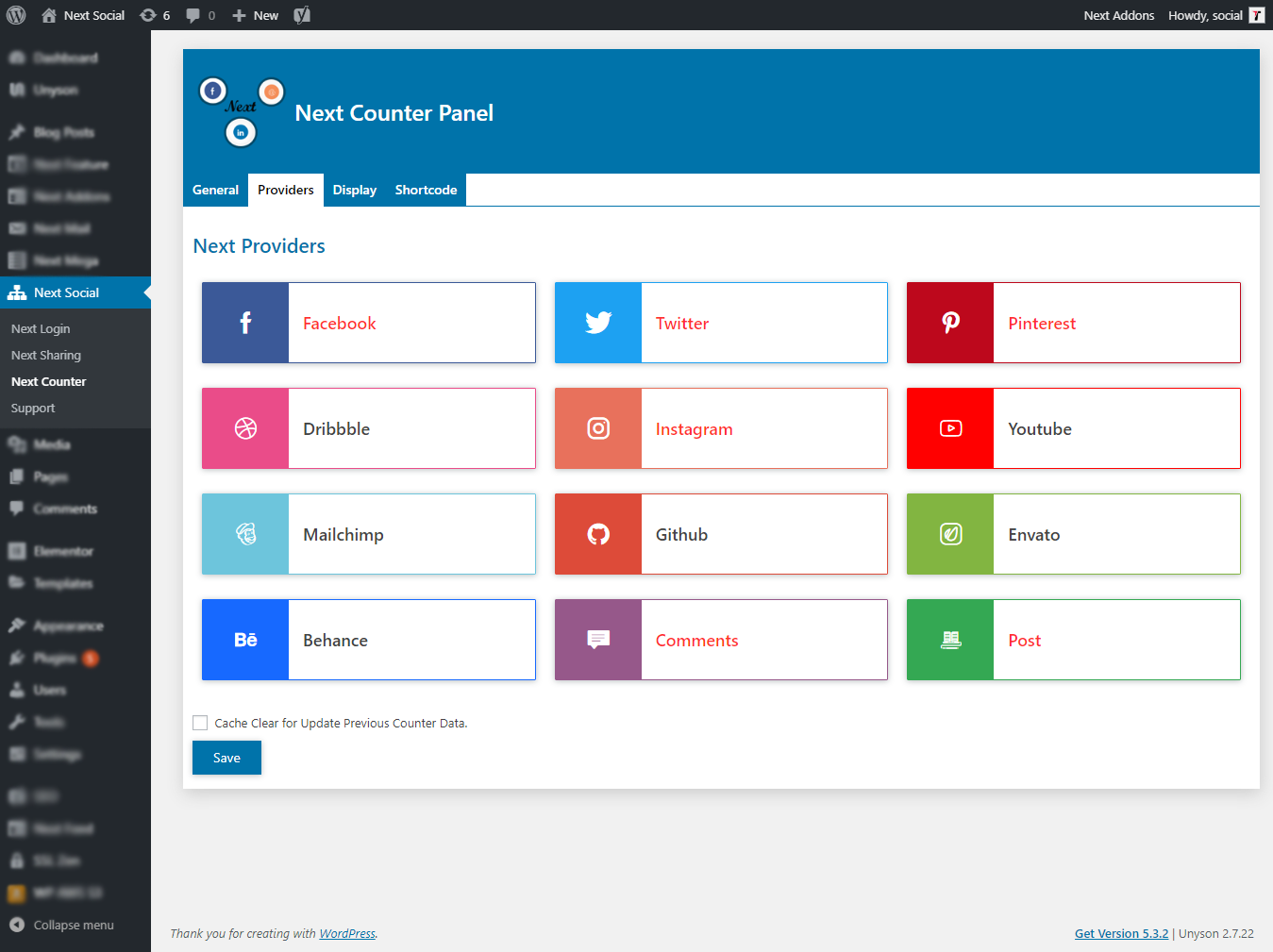Enable Cache Clear for Update Previous Counter Data
This screenshot has height=952, width=1273.
click(200, 723)
